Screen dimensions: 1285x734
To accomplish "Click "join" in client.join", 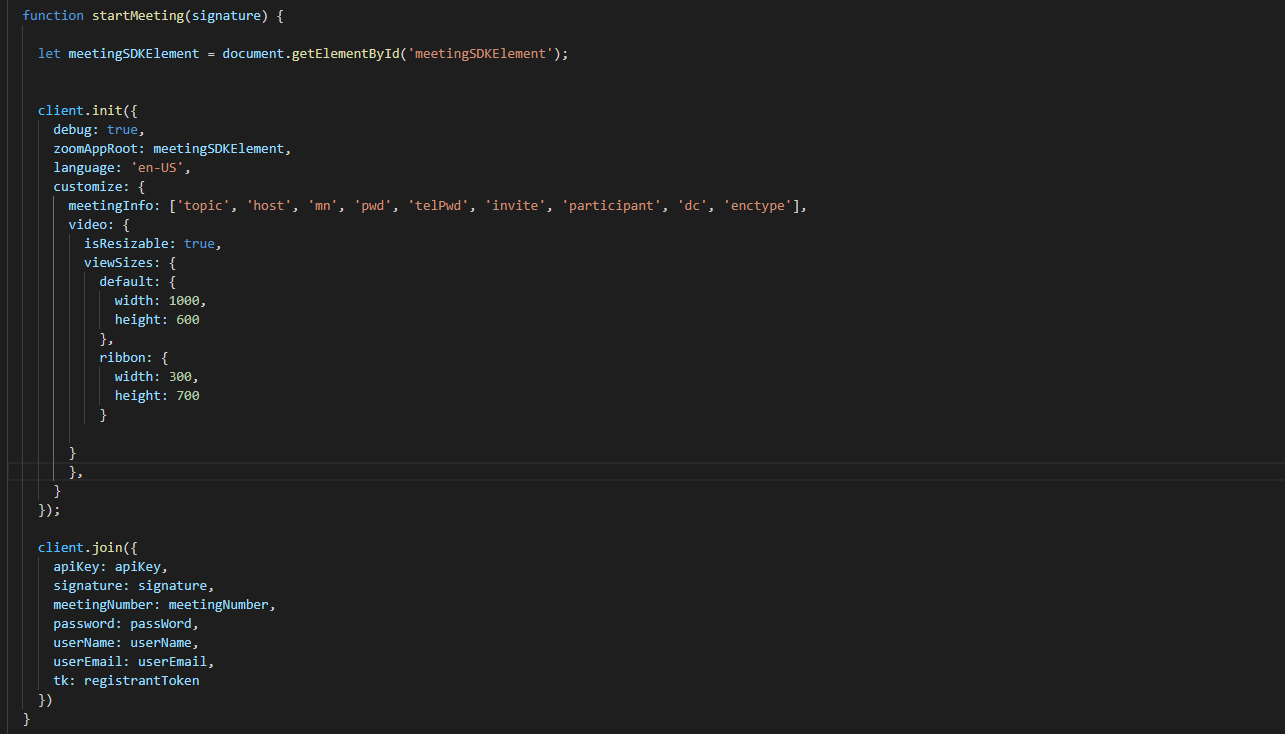I will pyautogui.click(x=107, y=548).
